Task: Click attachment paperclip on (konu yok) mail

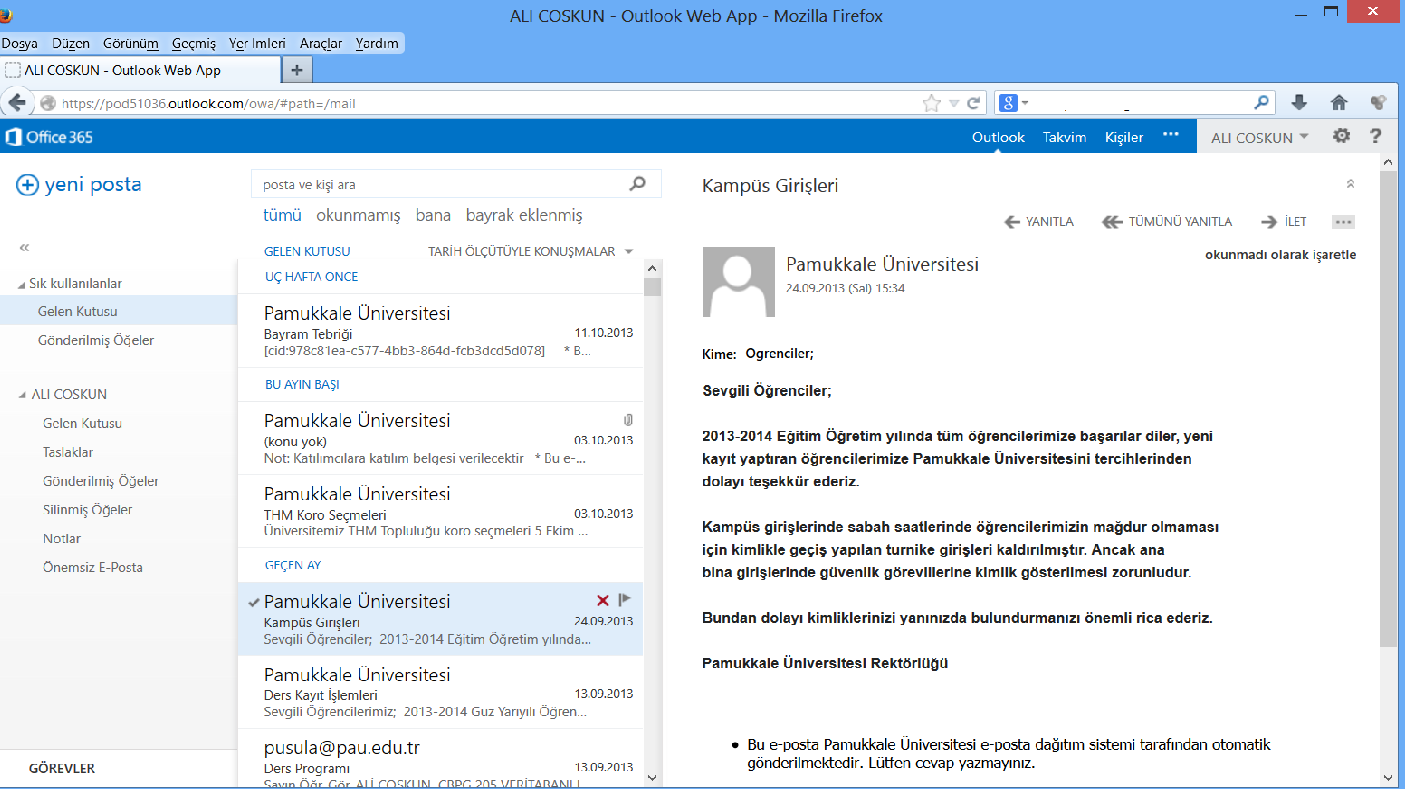Action: [x=627, y=420]
